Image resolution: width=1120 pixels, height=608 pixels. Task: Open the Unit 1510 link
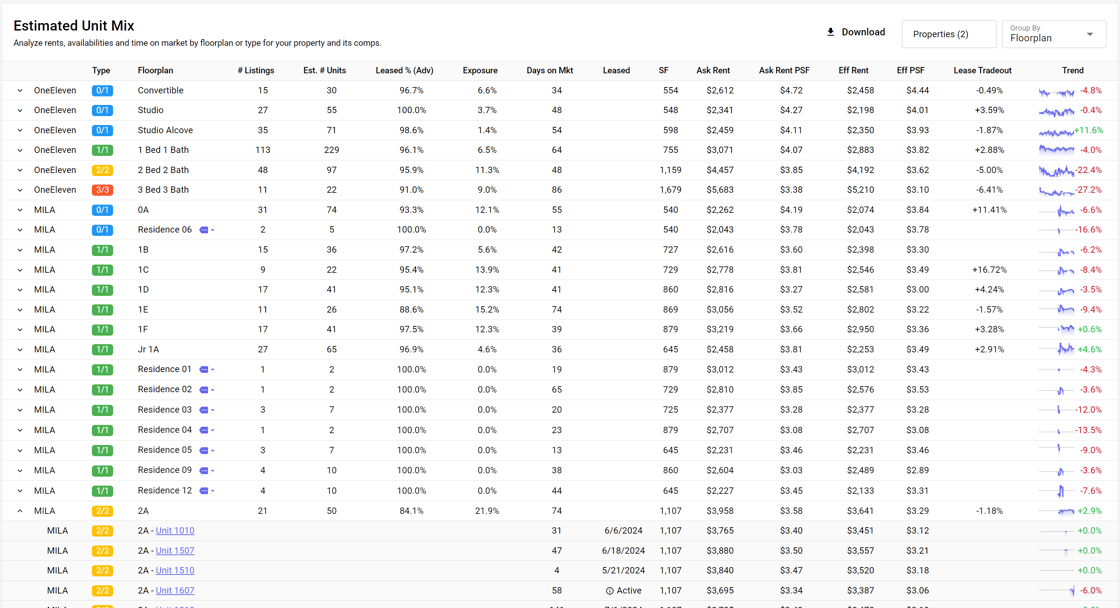coord(175,571)
